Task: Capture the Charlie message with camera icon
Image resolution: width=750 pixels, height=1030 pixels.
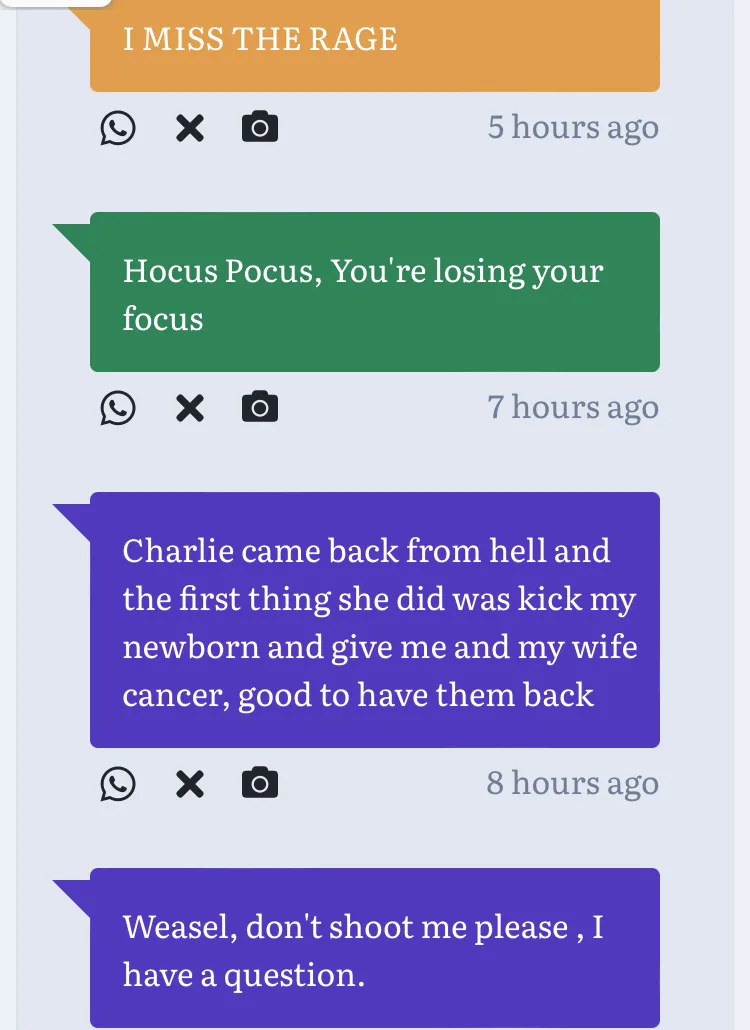Action: click(260, 784)
